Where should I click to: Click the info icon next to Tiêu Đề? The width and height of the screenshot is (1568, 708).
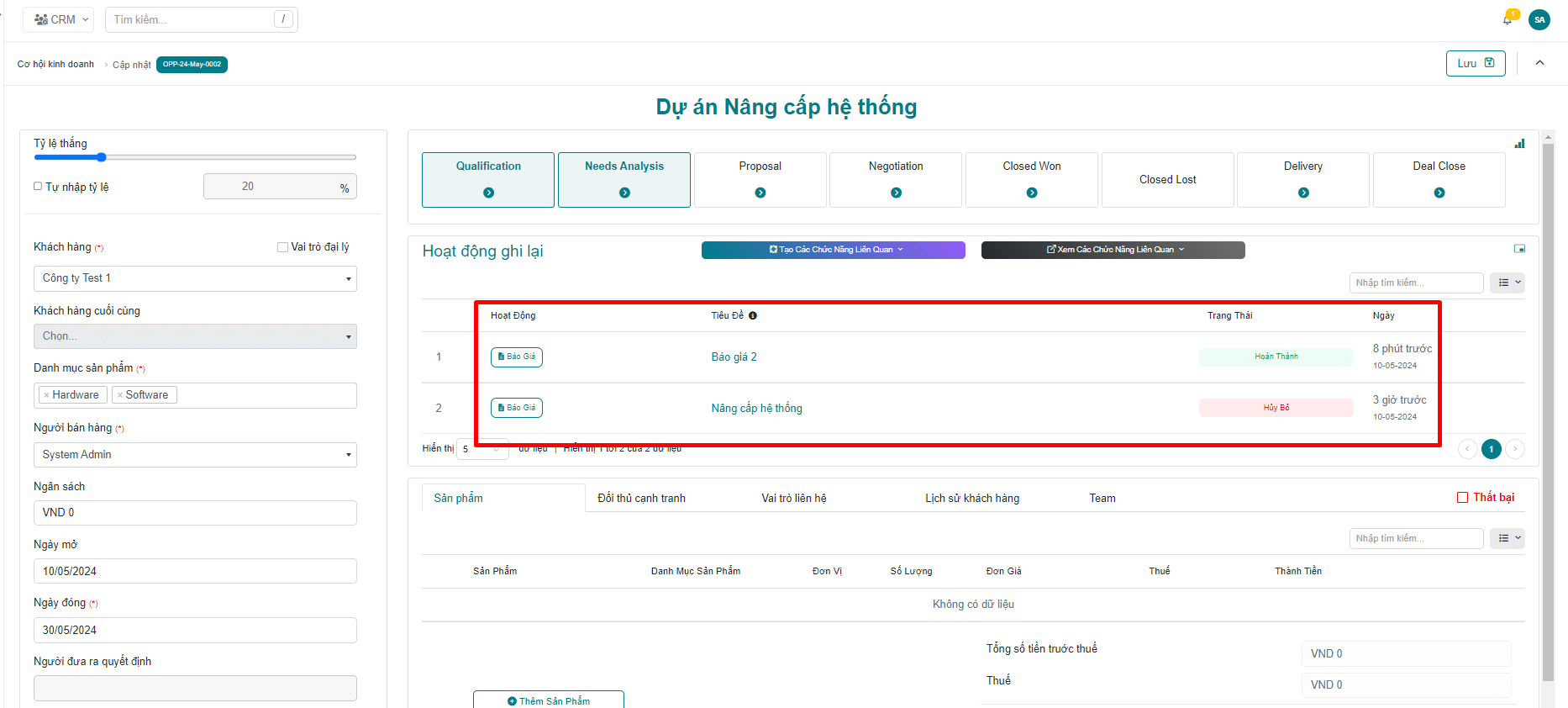tap(753, 316)
